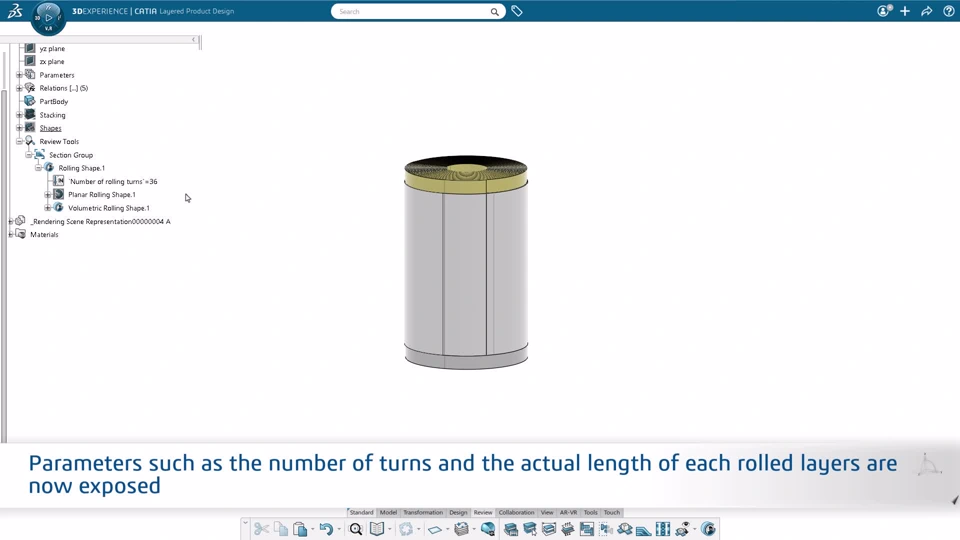This screenshot has height=540, width=960.
Task: Click the magnifier search icon in the toolbar
Action: 356,529
